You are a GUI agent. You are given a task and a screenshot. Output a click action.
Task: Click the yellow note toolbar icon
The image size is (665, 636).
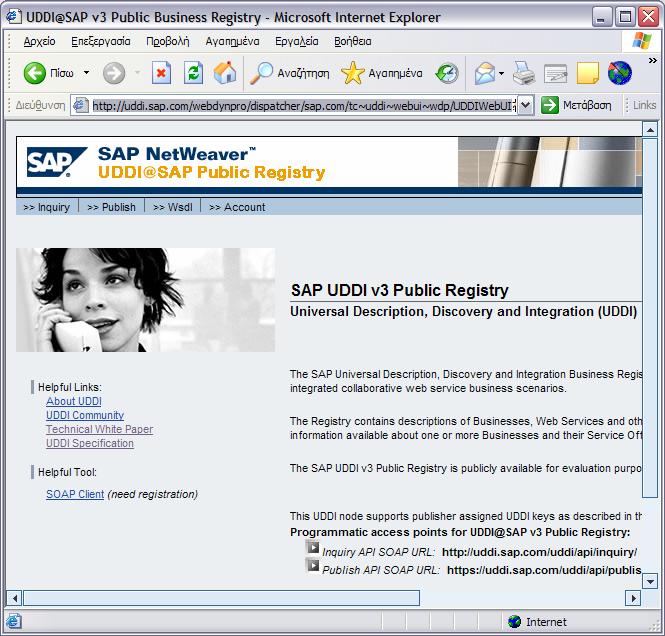pos(588,73)
